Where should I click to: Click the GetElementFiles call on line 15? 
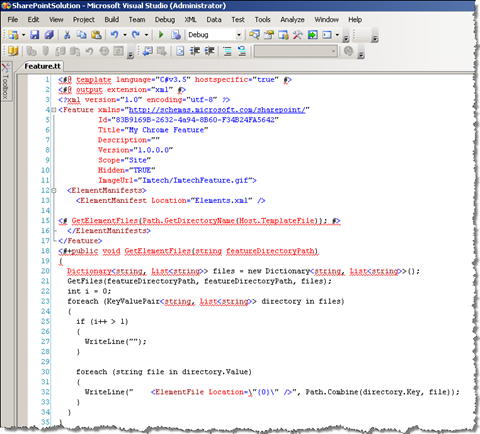point(199,221)
